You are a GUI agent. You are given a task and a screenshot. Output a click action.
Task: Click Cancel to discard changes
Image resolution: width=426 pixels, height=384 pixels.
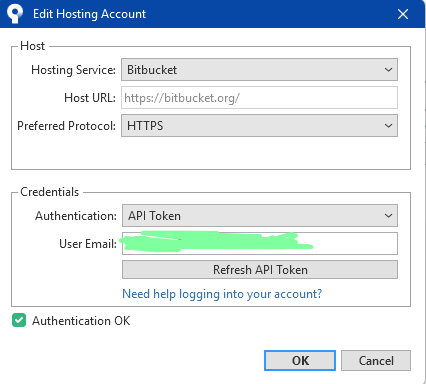tap(376, 360)
